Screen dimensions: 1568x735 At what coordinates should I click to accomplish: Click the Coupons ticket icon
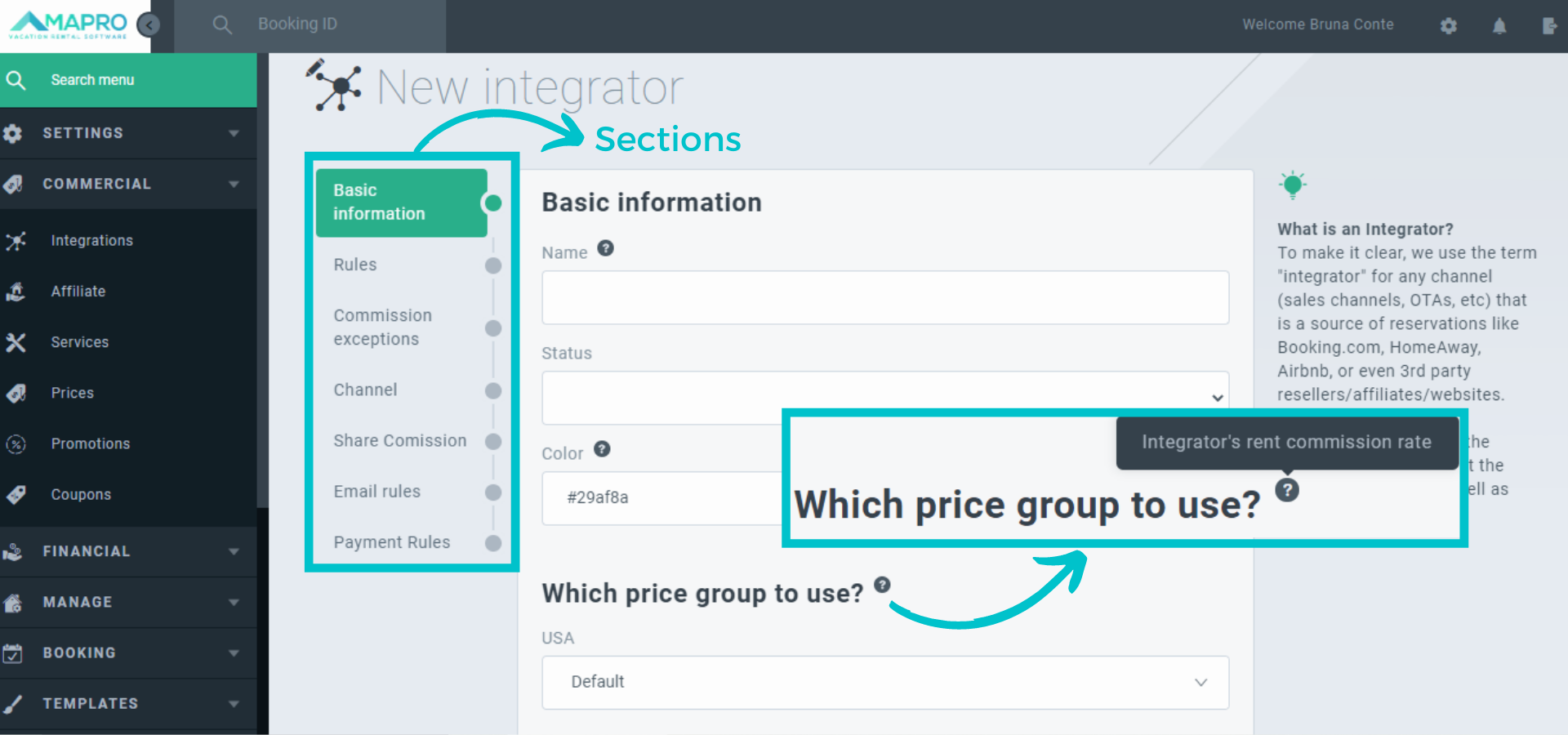(x=16, y=494)
